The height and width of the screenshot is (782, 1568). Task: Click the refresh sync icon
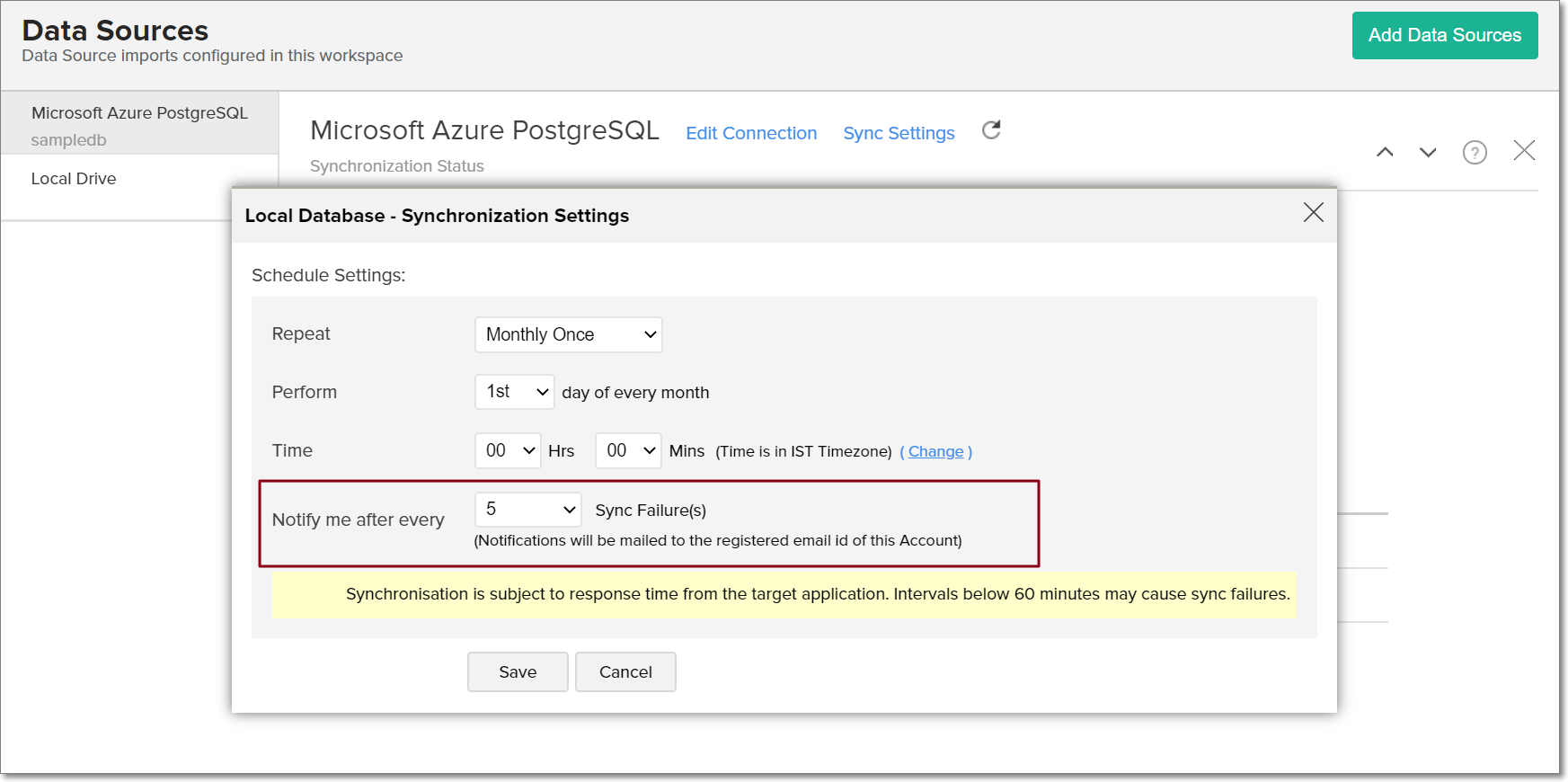991,130
